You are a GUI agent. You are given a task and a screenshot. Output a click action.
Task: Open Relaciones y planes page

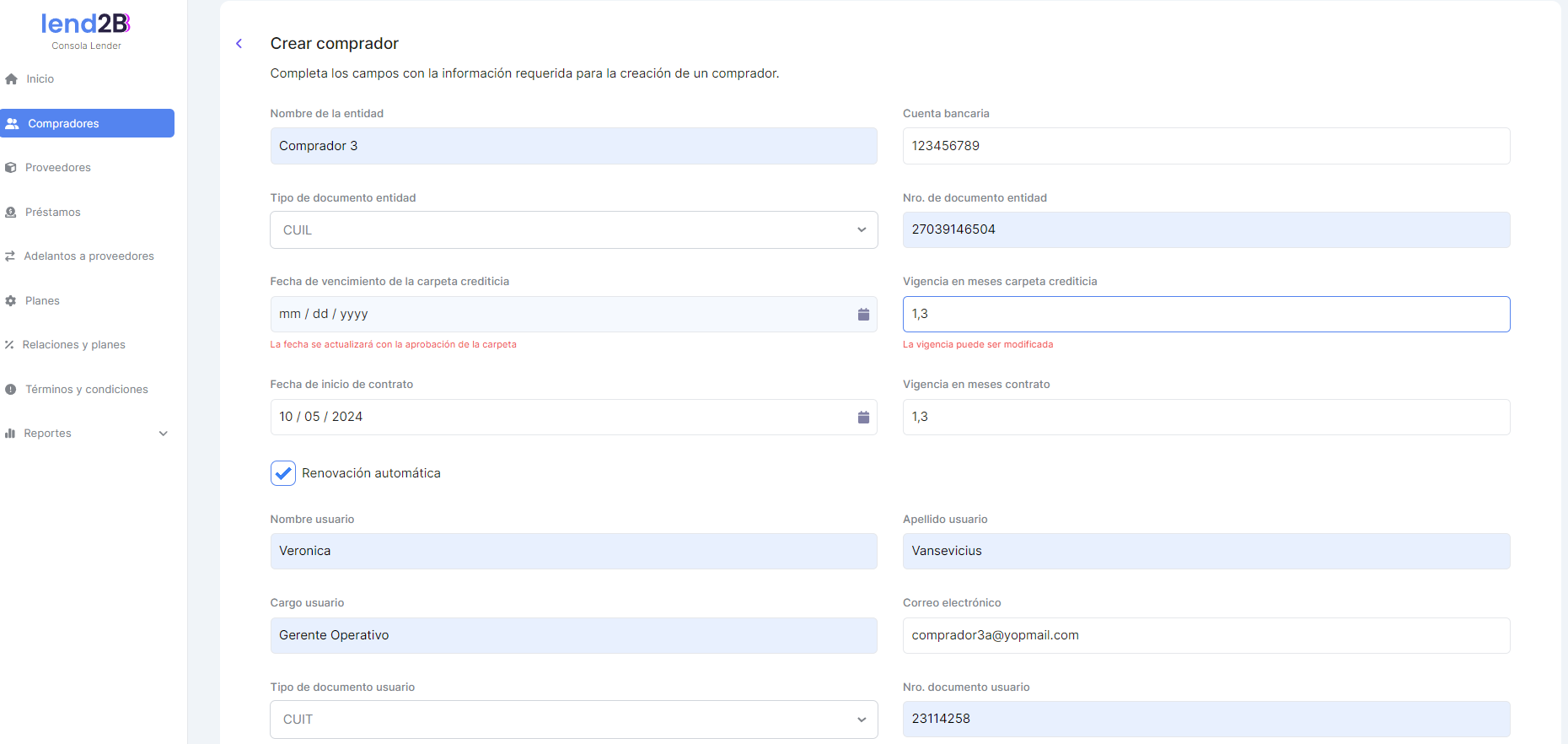coord(73,345)
